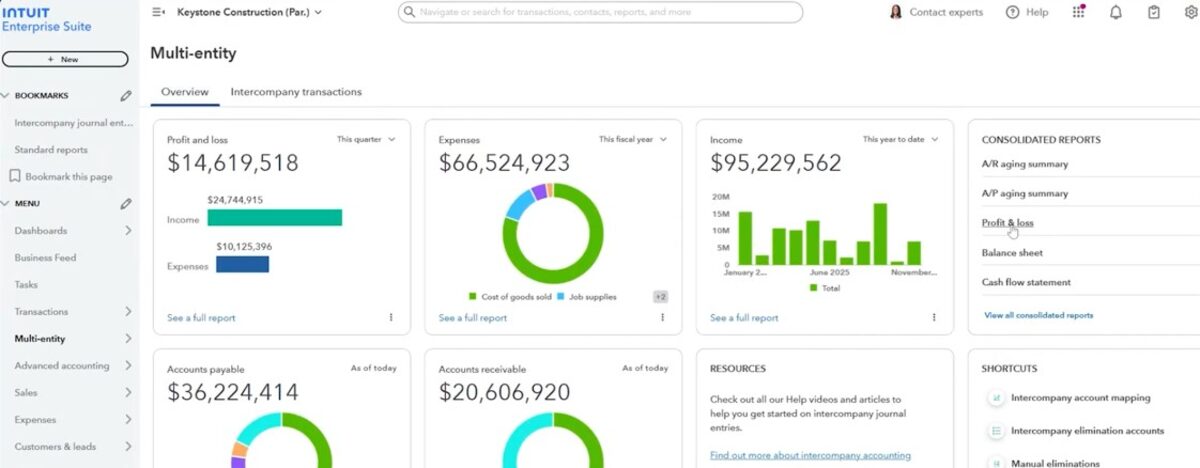The image size is (1200, 468).
Task: See a full report for Income
Action: coord(744,318)
